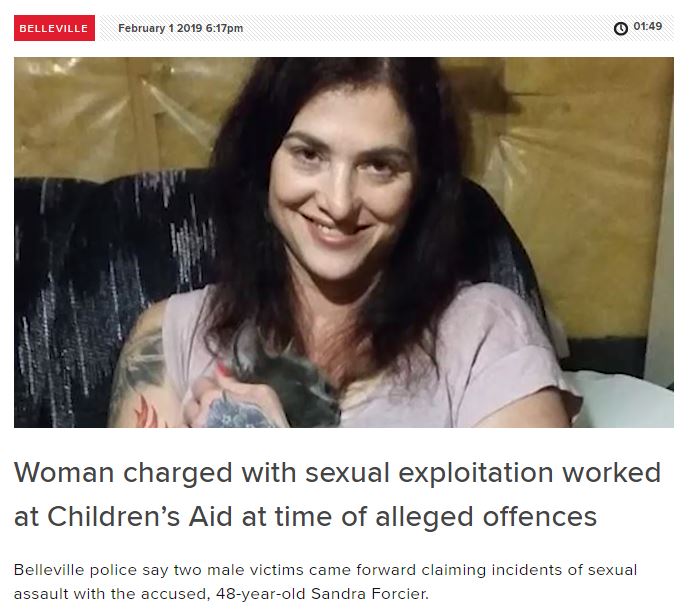Image resolution: width=692 pixels, height=610 pixels.
Task: Click the red BELLEVILLE category tag
Action: [x=54, y=28]
